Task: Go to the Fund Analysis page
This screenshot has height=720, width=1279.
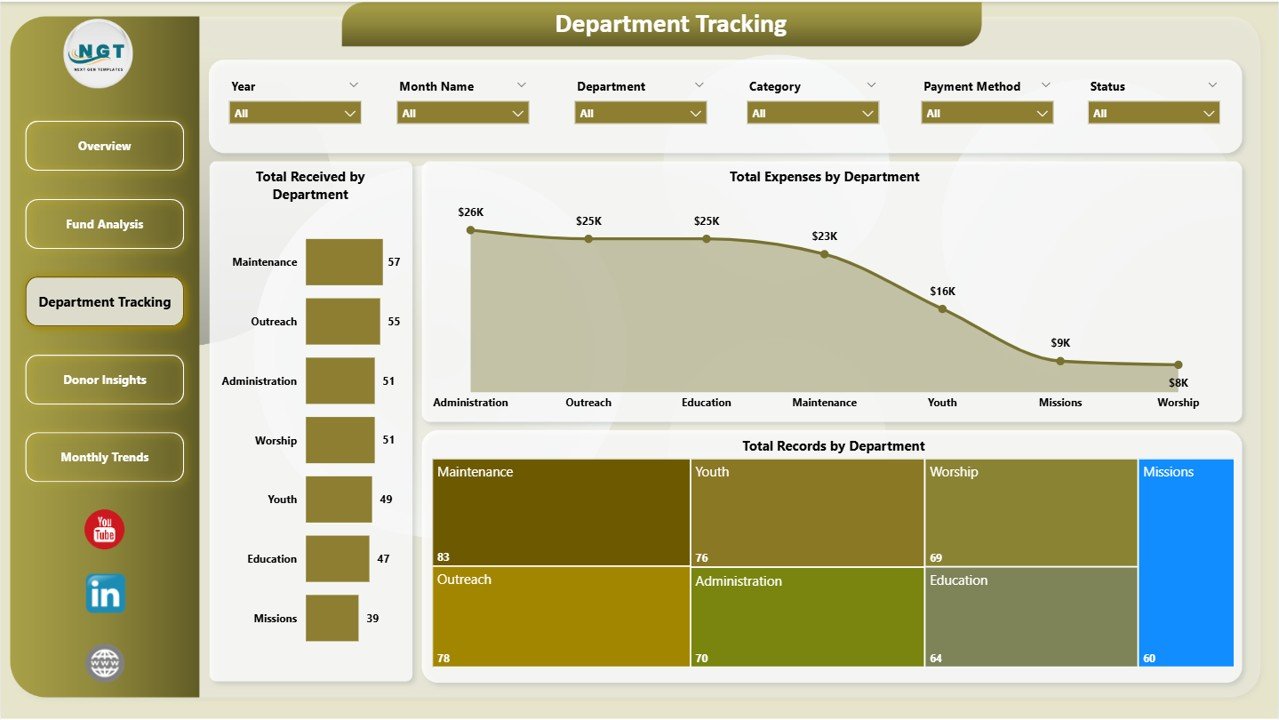Action: click(105, 224)
